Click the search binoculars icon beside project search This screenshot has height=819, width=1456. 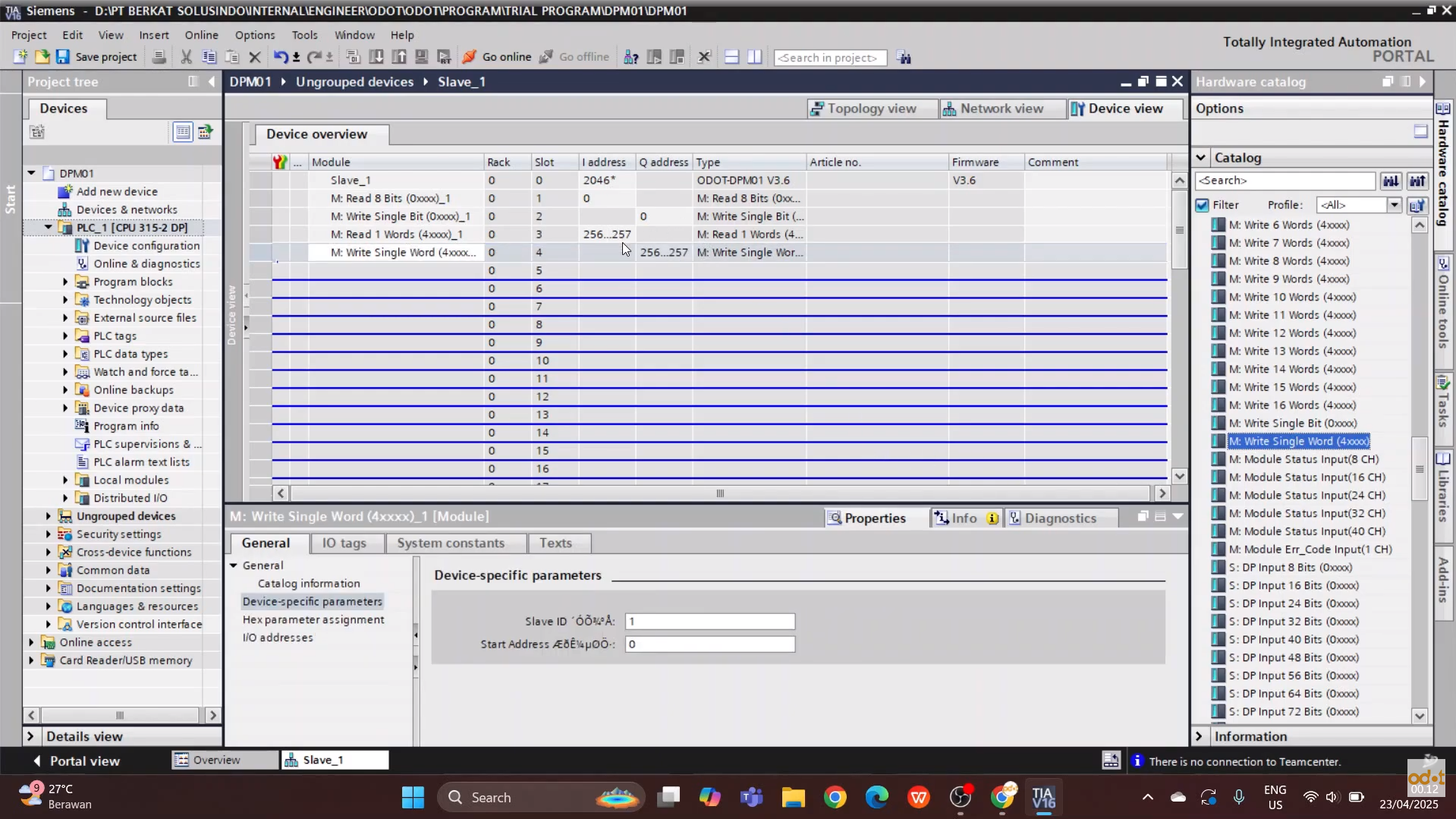[904, 58]
